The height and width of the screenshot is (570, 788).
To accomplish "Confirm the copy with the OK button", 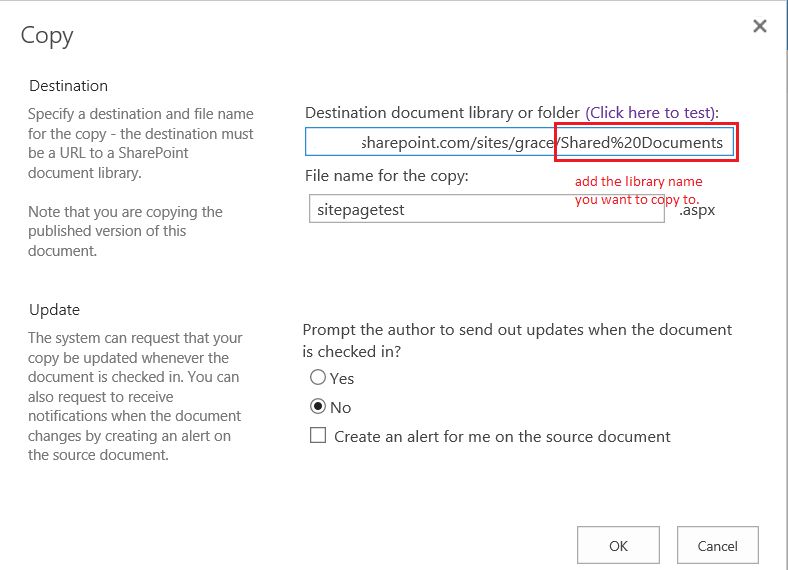I will pyautogui.click(x=618, y=545).
